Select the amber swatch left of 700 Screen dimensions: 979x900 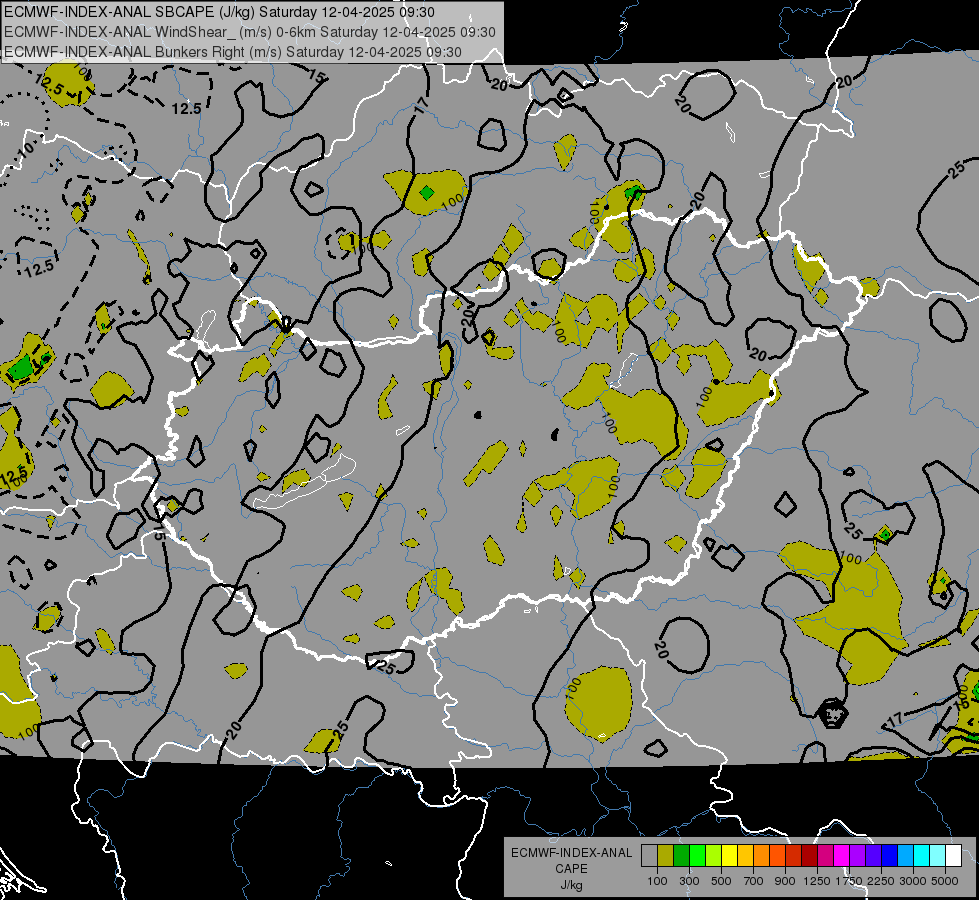(745, 856)
